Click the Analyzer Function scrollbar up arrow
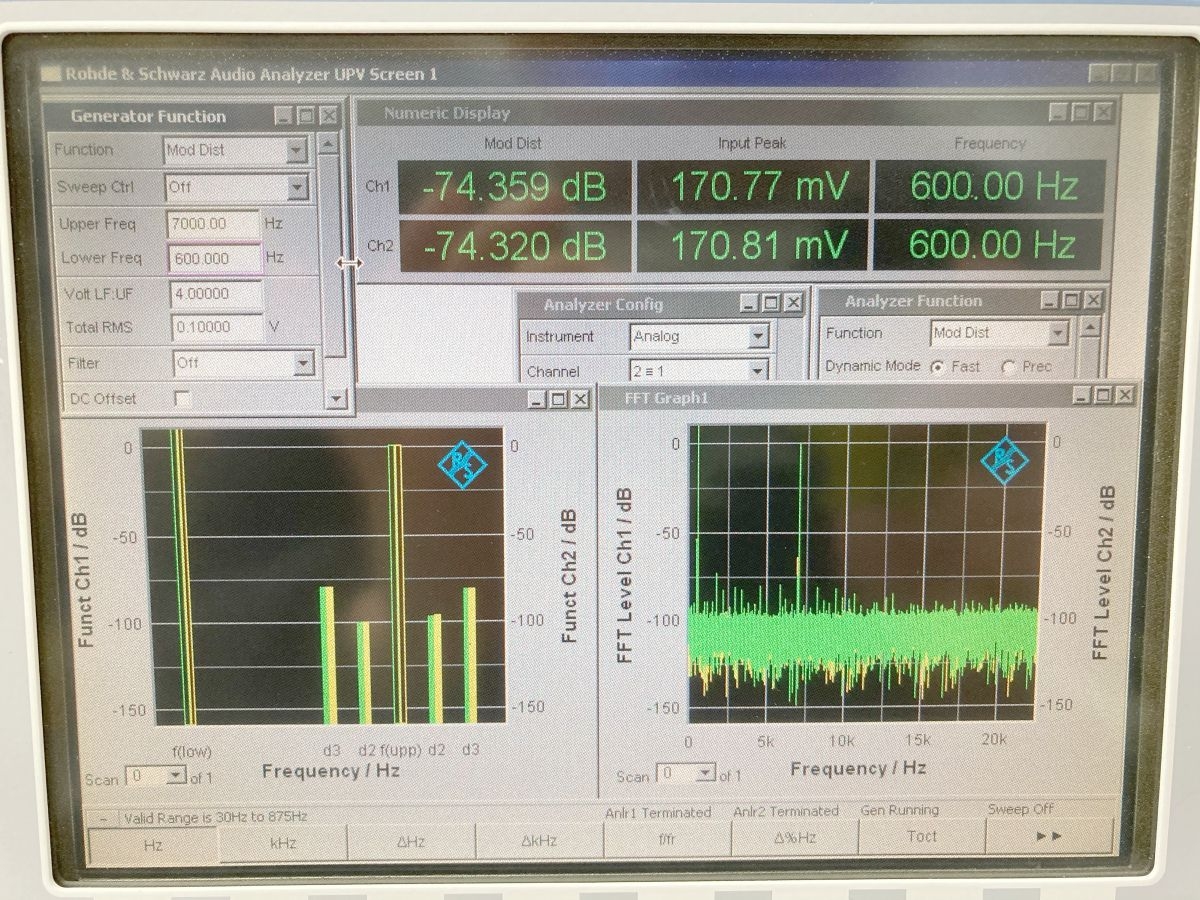This screenshot has height=900, width=1200. [x=1089, y=327]
